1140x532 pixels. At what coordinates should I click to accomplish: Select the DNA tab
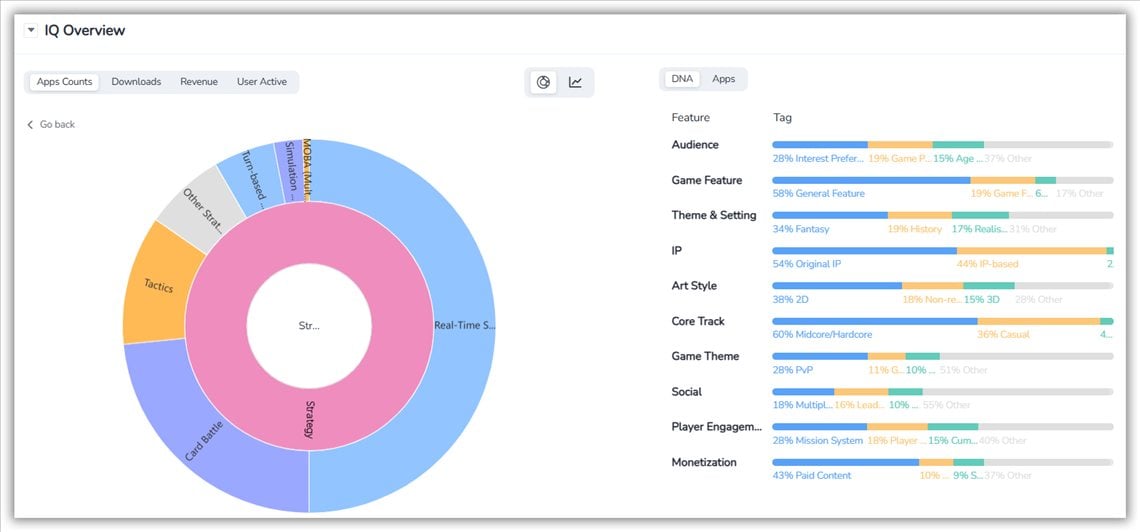[682, 78]
